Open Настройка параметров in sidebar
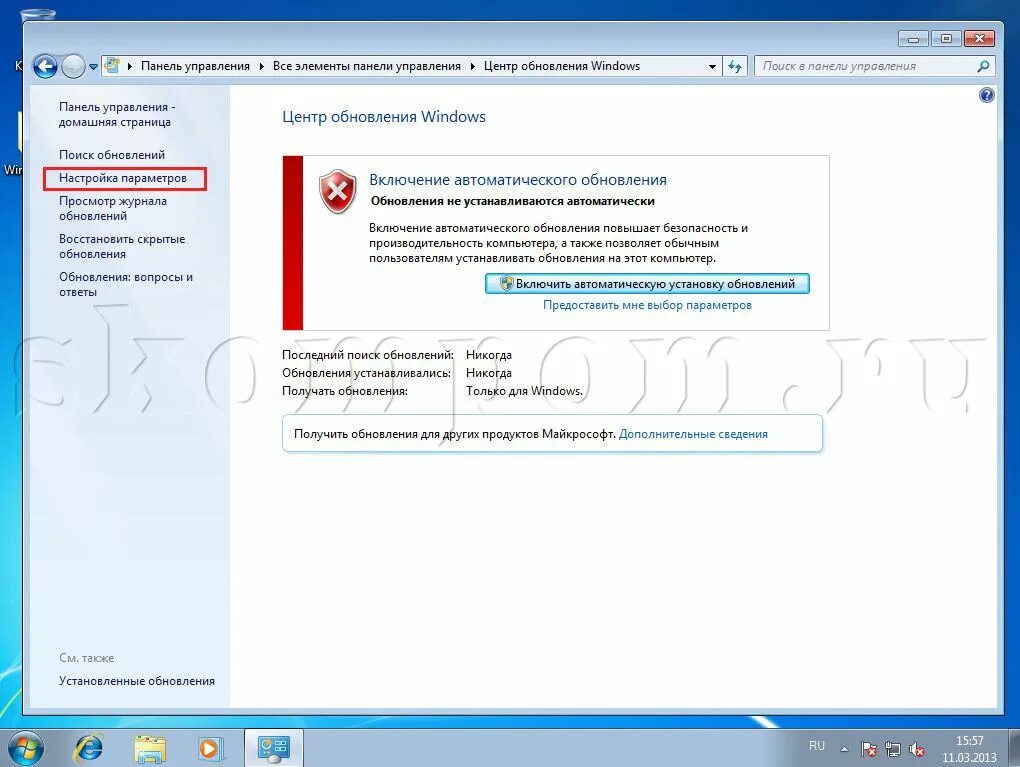The image size is (1020, 767). (123, 178)
